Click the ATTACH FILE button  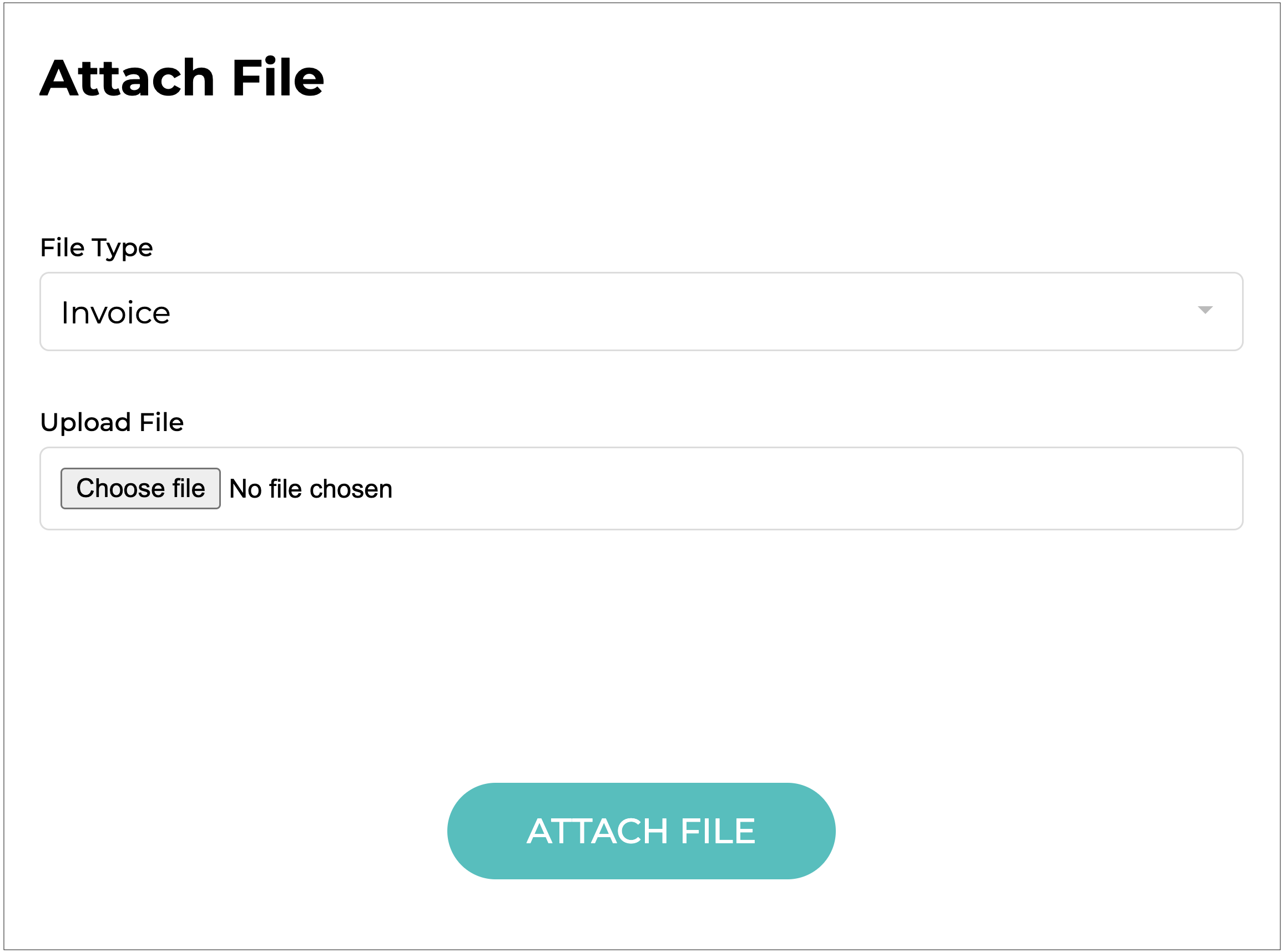click(x=641, y=831)
